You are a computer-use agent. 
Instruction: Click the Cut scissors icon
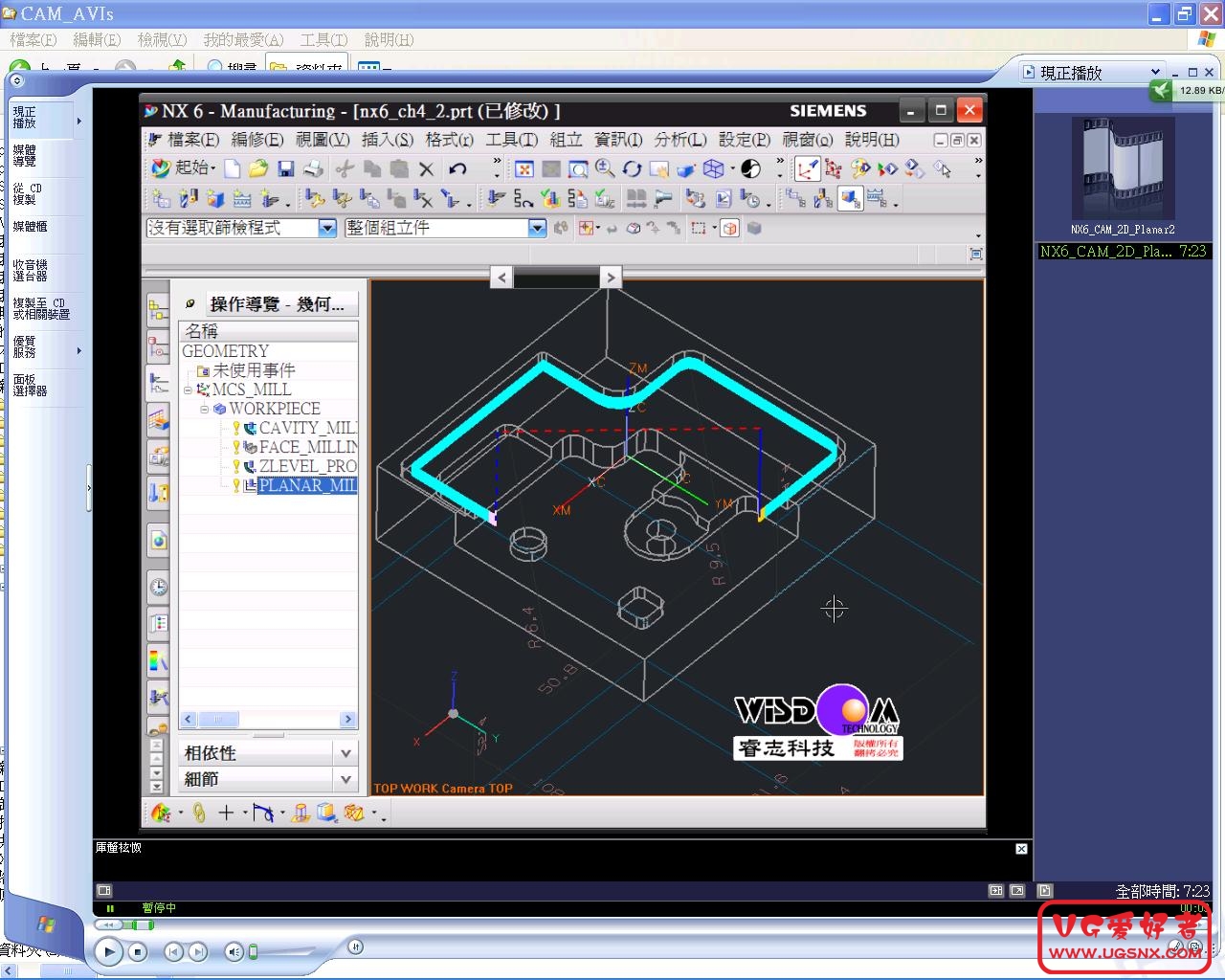345,168
